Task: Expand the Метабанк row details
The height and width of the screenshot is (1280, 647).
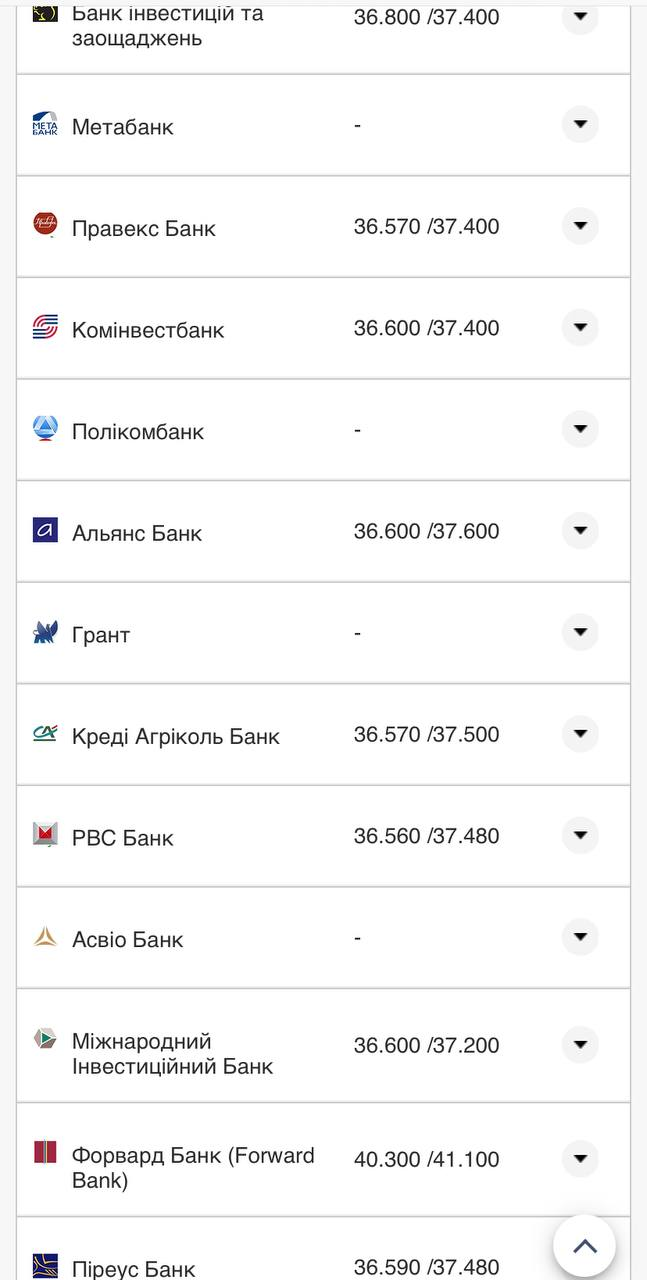Action: click(580, 125)
